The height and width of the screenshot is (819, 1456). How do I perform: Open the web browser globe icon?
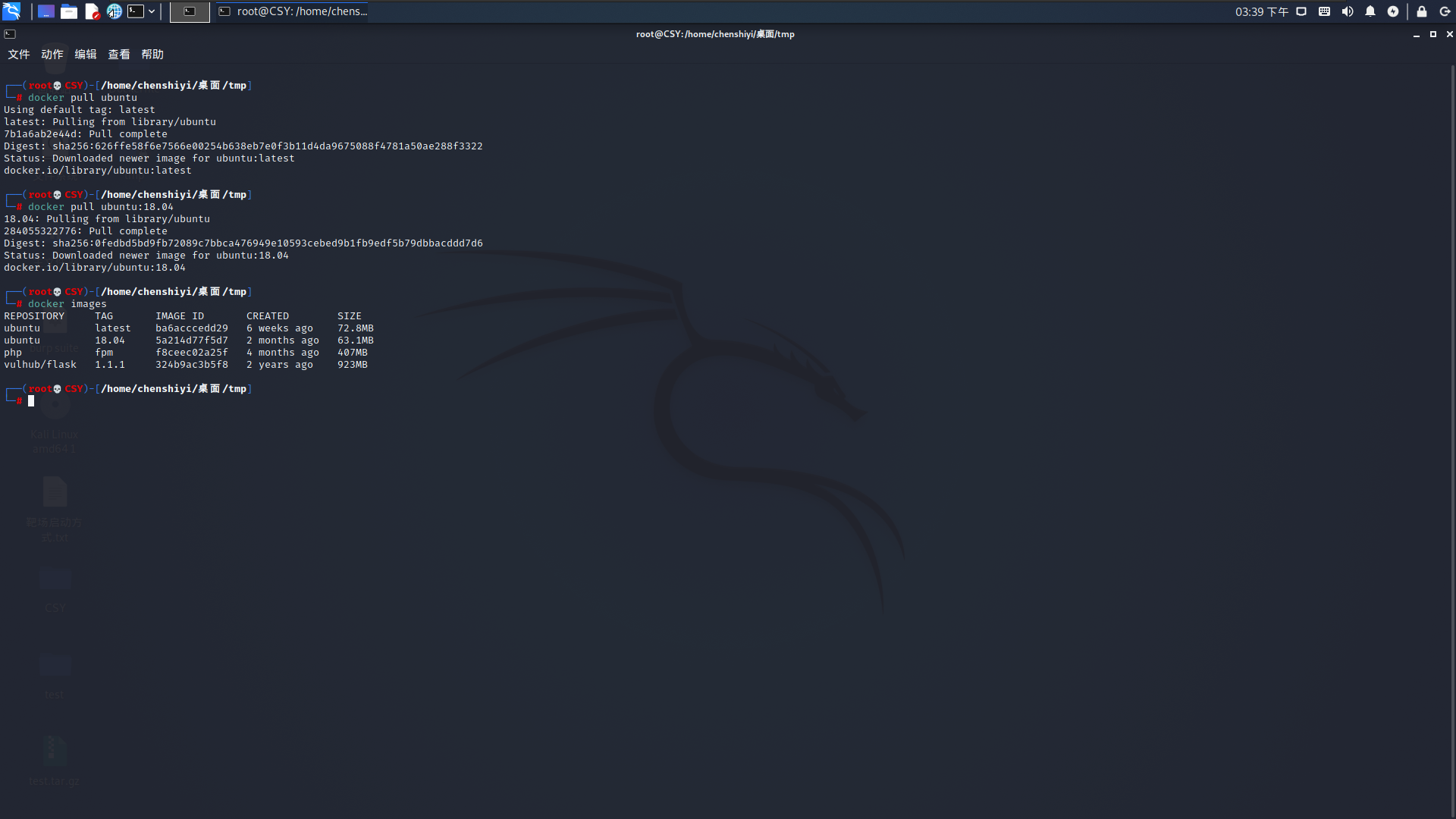point(115,11)
